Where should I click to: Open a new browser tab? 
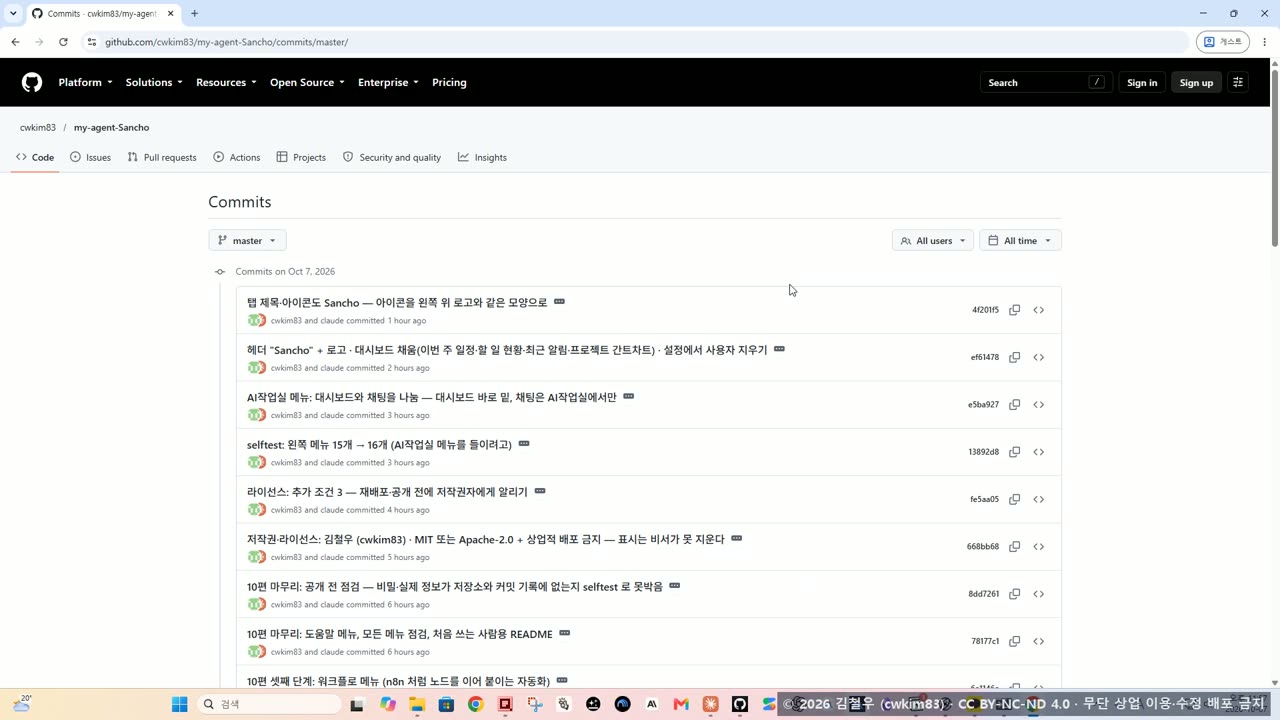point(194,13)
